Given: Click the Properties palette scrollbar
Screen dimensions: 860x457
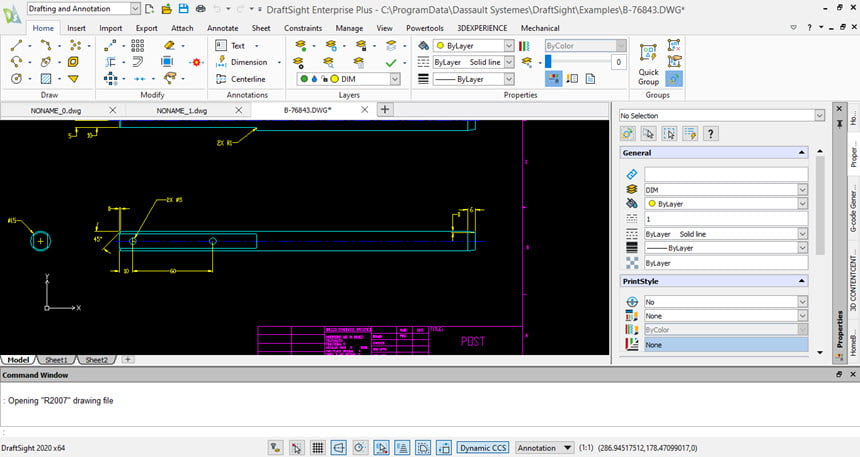Looking at the screenshot, I should (820, 206).
